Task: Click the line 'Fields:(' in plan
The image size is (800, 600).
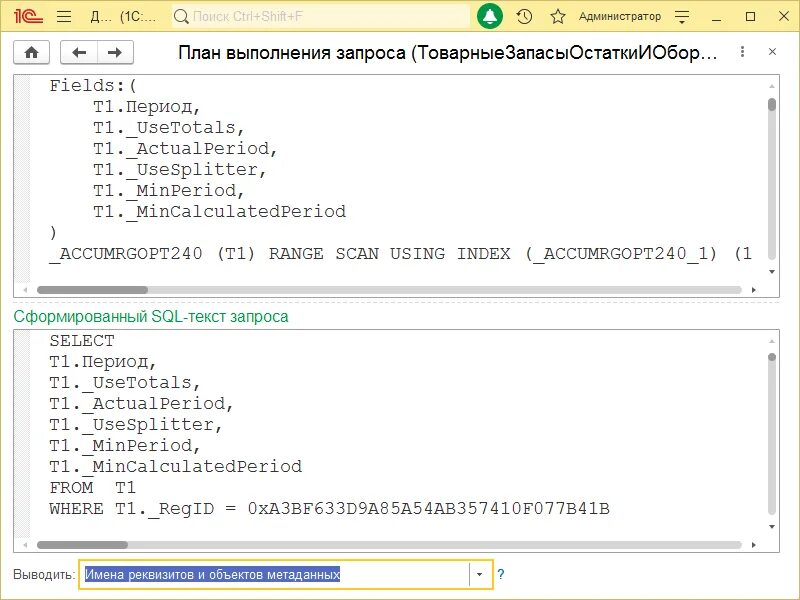Action: pyautogui.click(x=93, y=85)
